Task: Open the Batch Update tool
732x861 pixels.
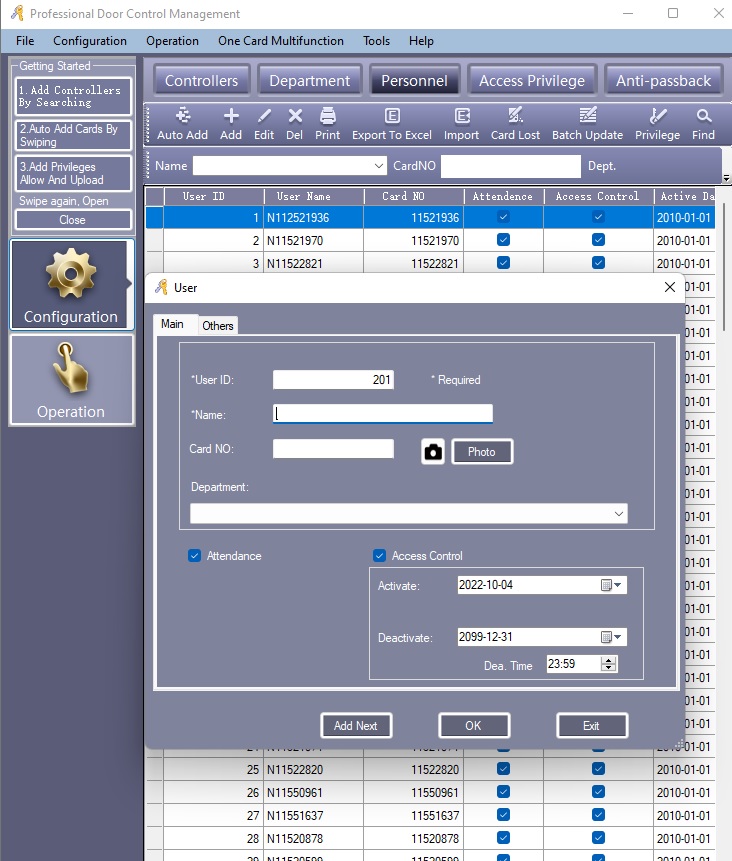Action: (587, 124)
